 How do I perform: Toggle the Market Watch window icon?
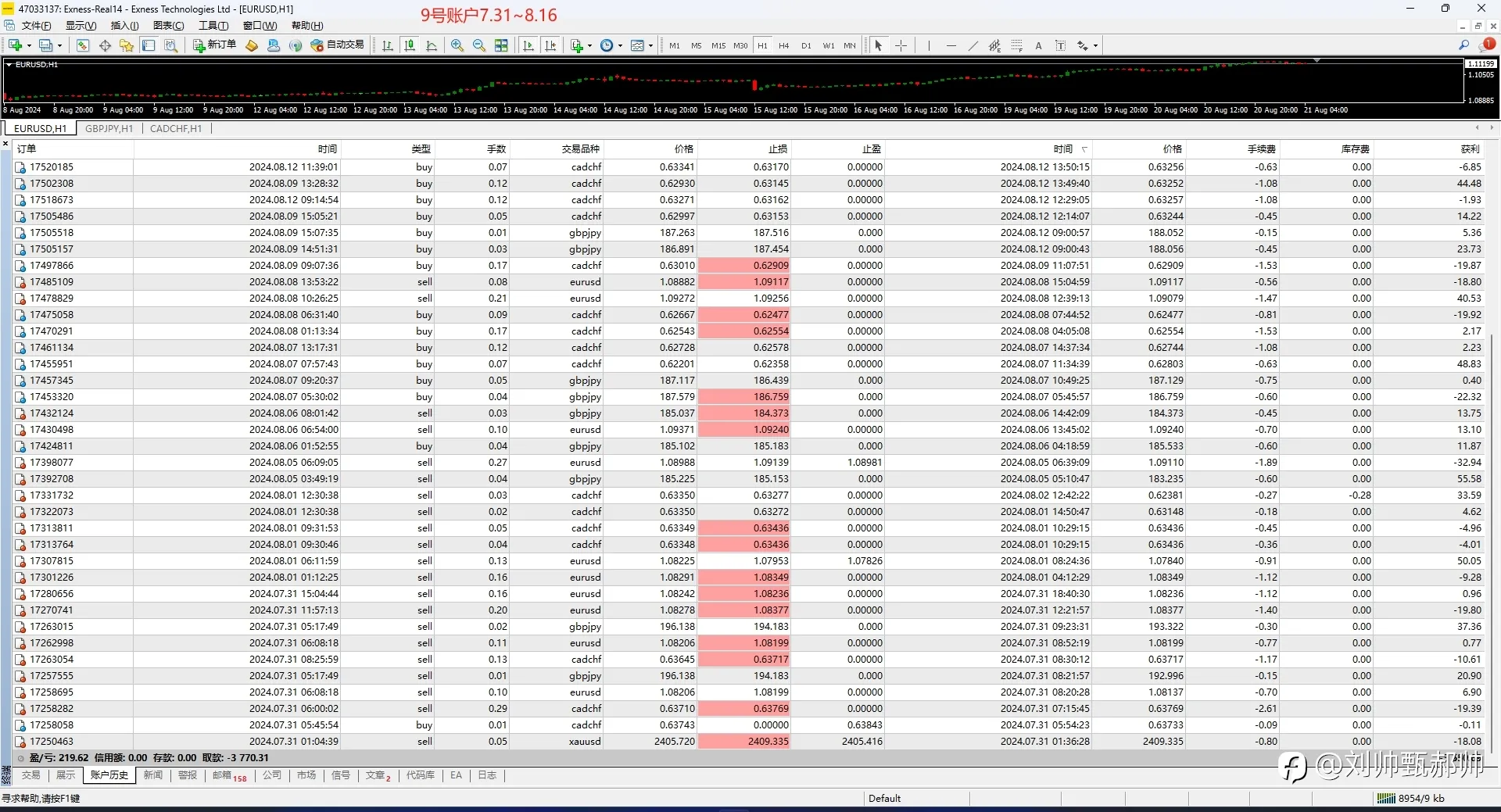click(83, 45)
